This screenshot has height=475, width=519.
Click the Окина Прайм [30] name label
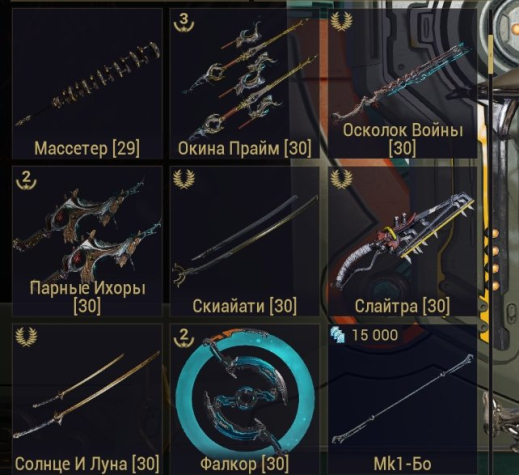(x=244, y=148)
